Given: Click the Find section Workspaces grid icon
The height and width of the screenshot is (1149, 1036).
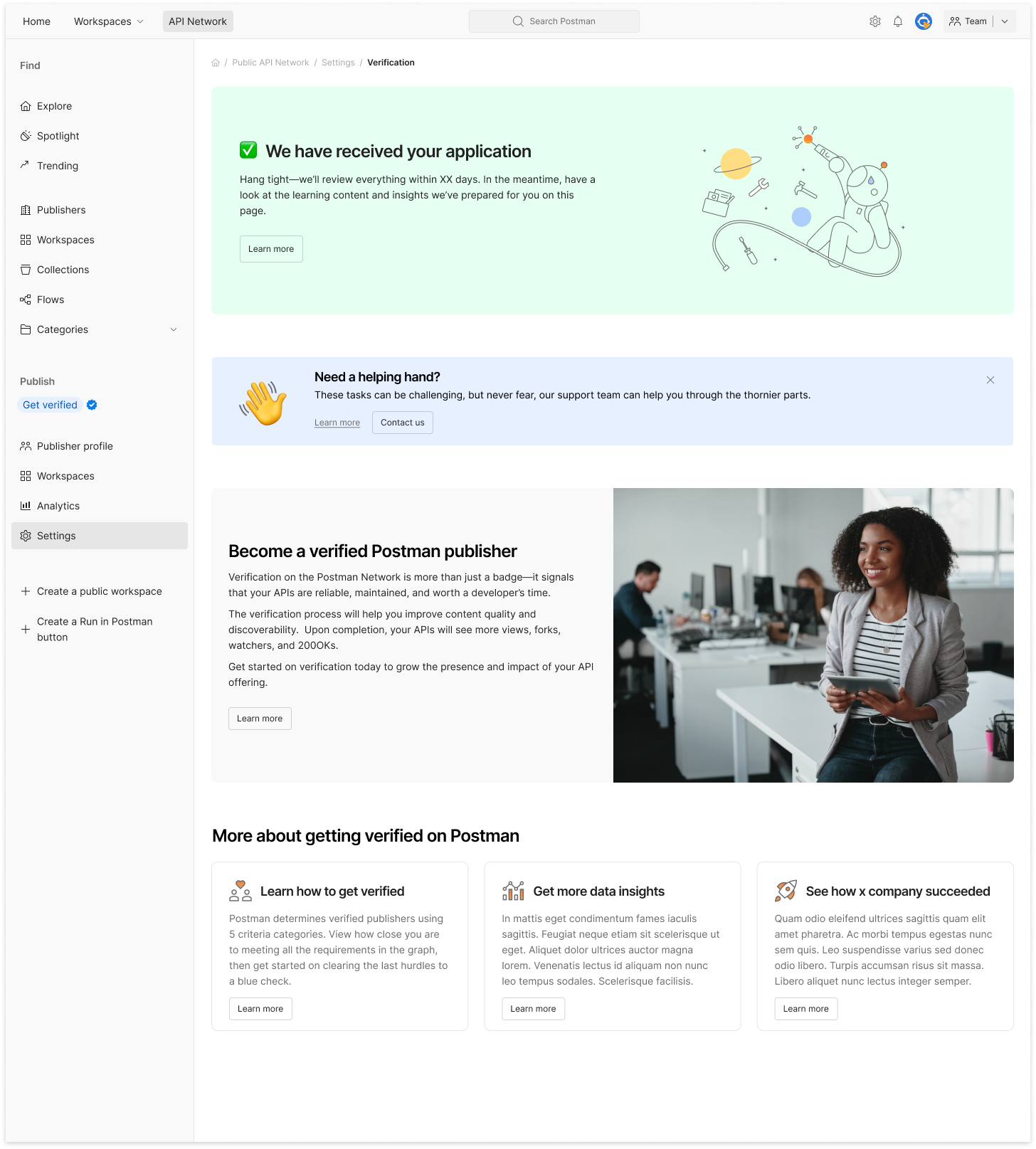Looking at the screenshot, I should click(26, 240).
